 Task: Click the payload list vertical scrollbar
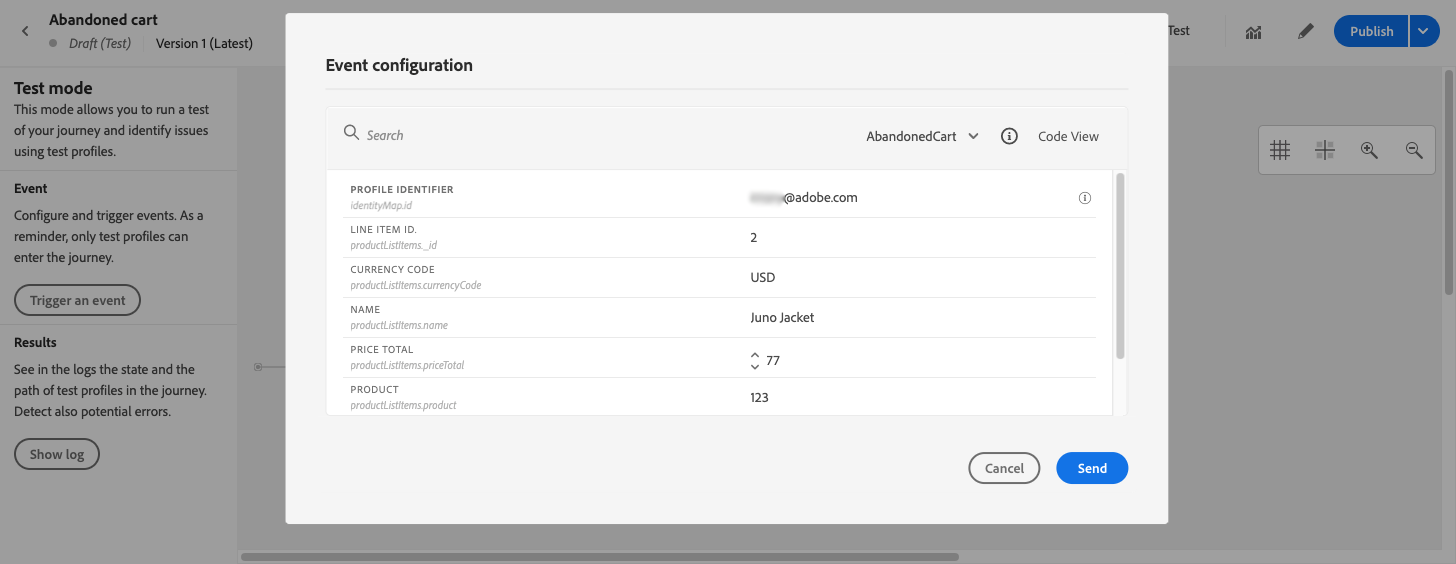pyautogui.click(x=1120, y=265)
